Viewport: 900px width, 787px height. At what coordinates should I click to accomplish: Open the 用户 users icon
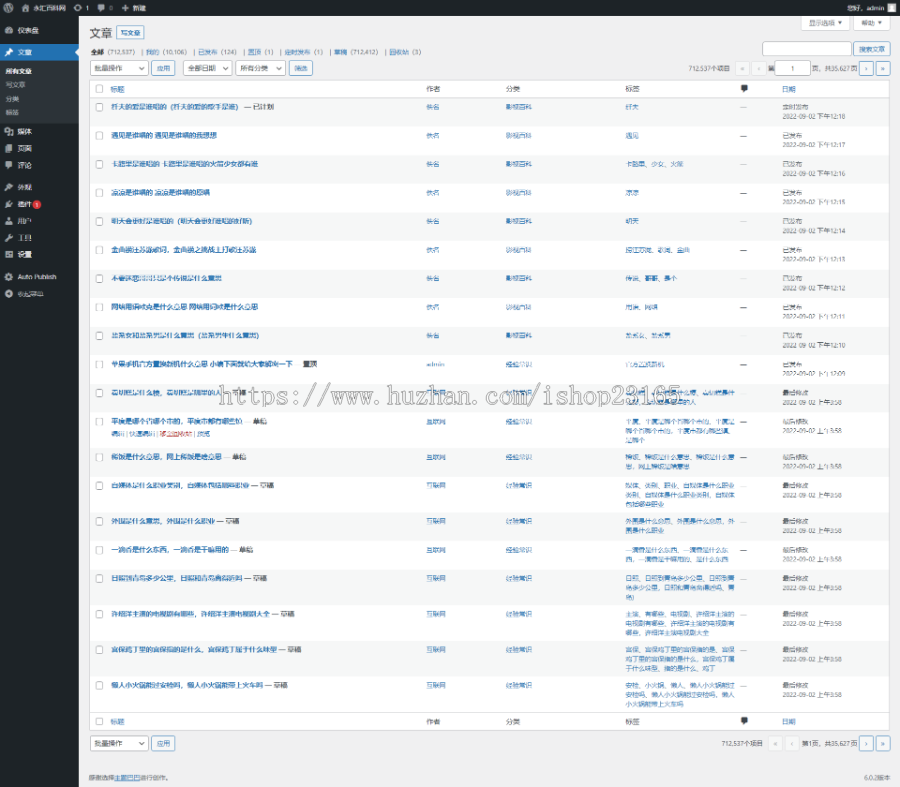[x=9, y=221]
